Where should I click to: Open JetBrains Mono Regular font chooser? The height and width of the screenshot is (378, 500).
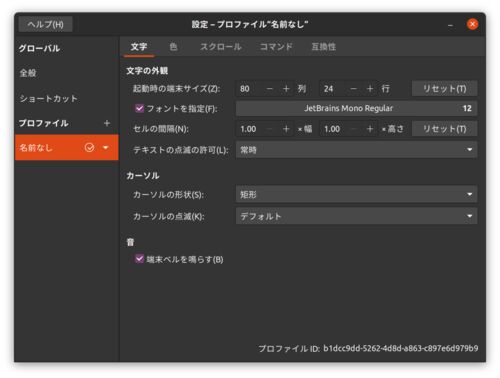point(356,108)
